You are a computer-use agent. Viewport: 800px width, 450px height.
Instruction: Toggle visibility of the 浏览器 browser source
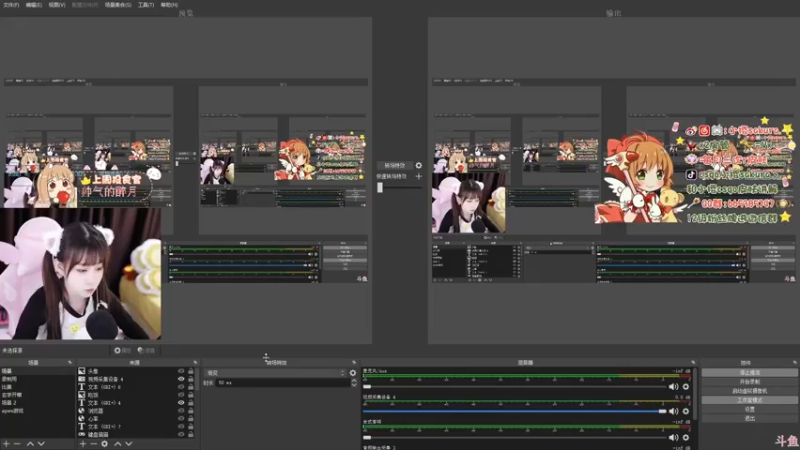tap(181, 411)
